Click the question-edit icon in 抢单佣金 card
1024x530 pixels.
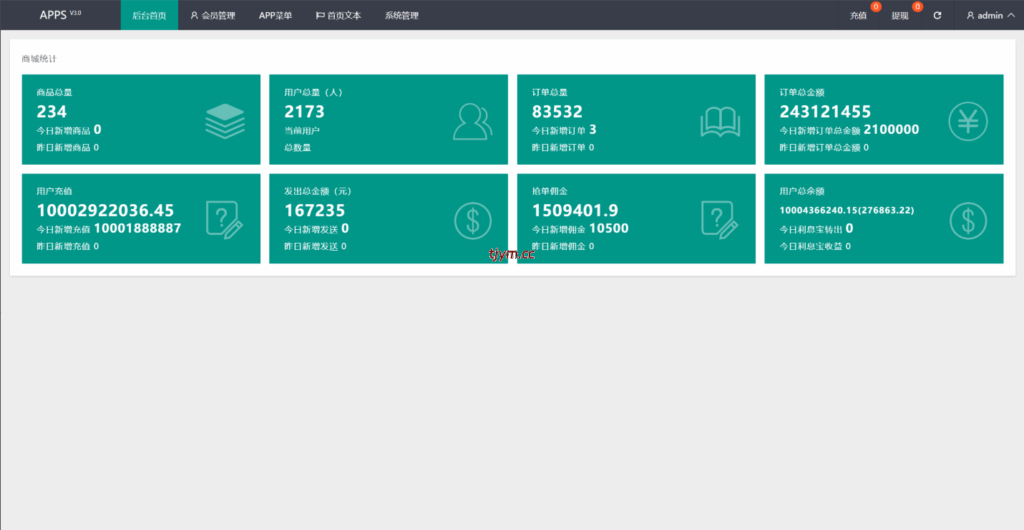[720, 219]
